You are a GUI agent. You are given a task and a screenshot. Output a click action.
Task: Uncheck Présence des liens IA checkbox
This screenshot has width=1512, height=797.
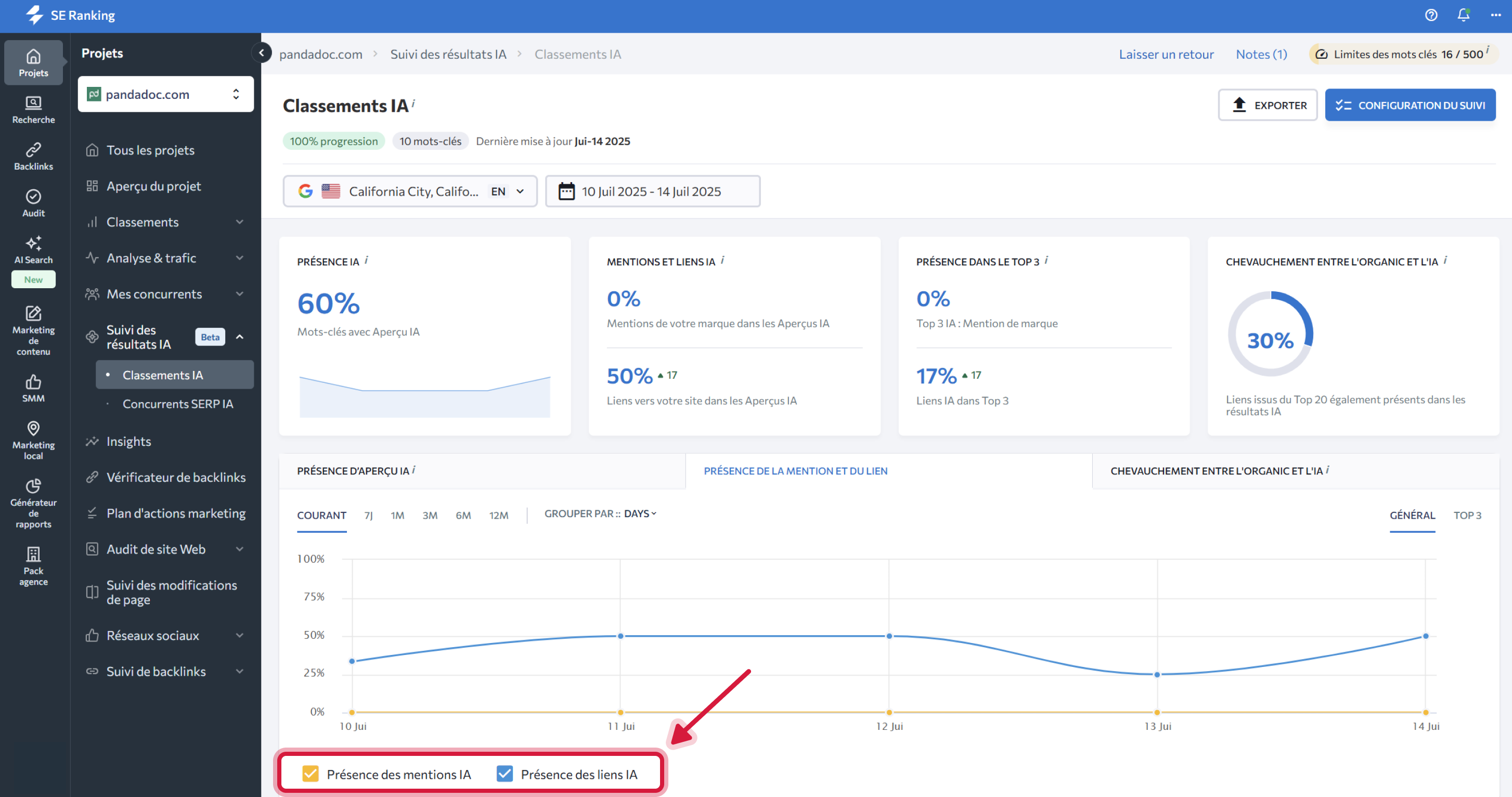pyautogui.click(x=505, y=774)
